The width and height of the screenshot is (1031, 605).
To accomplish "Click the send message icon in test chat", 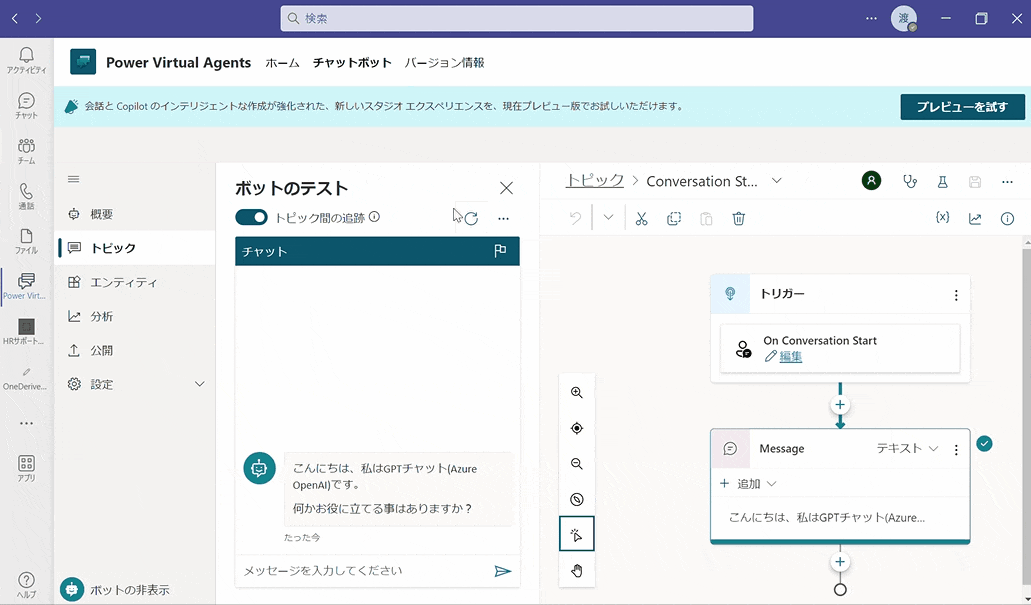I will [x=504, y=570].
